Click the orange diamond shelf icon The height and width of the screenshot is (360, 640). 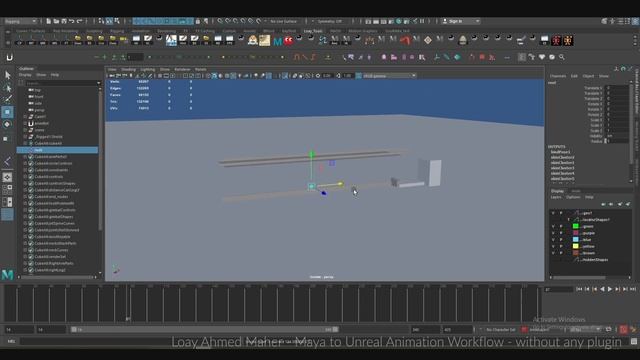[428, 40]
